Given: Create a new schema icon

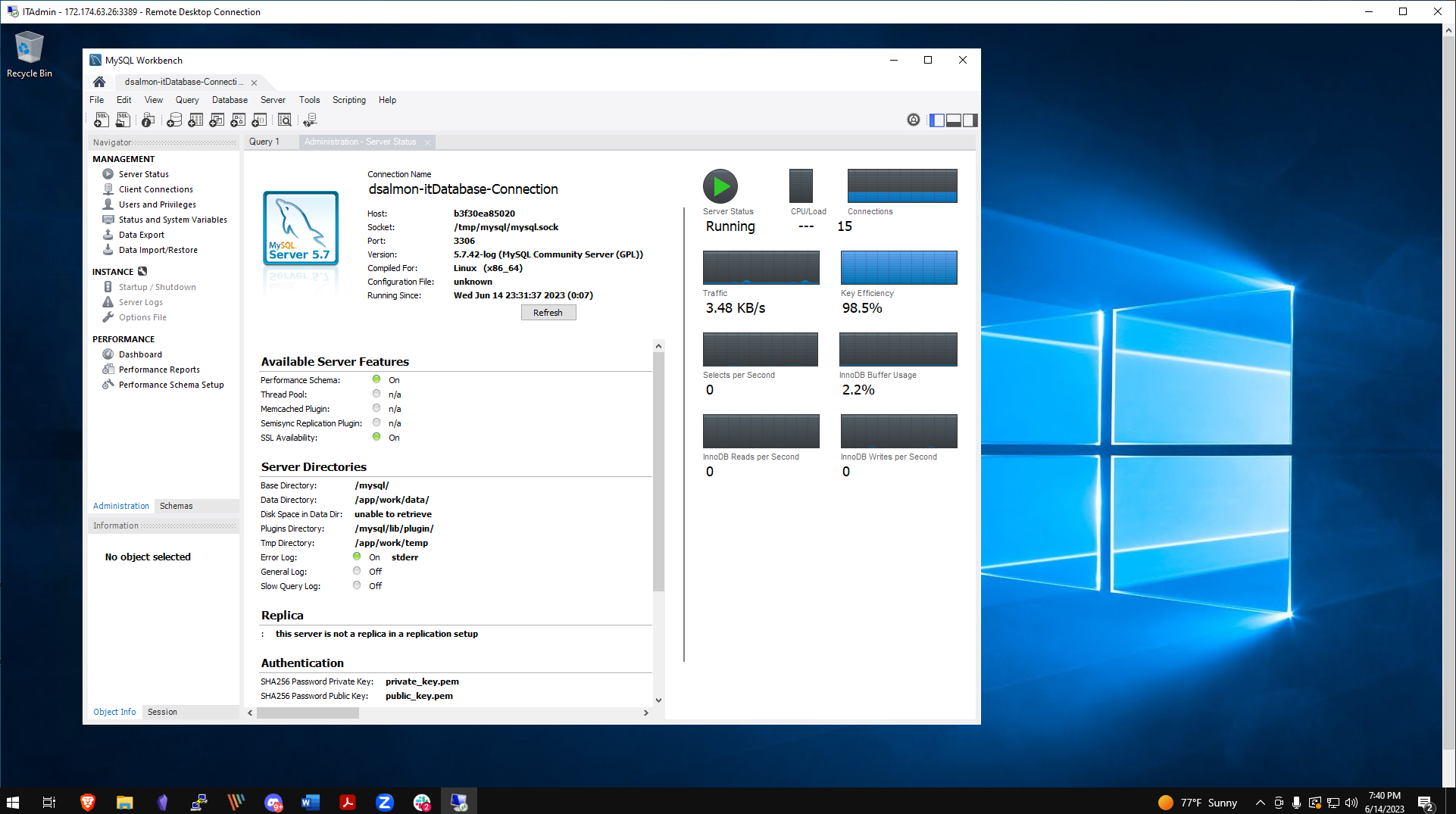Looking at the screenshot, I should pyautogui.click(x=174, y=120).
